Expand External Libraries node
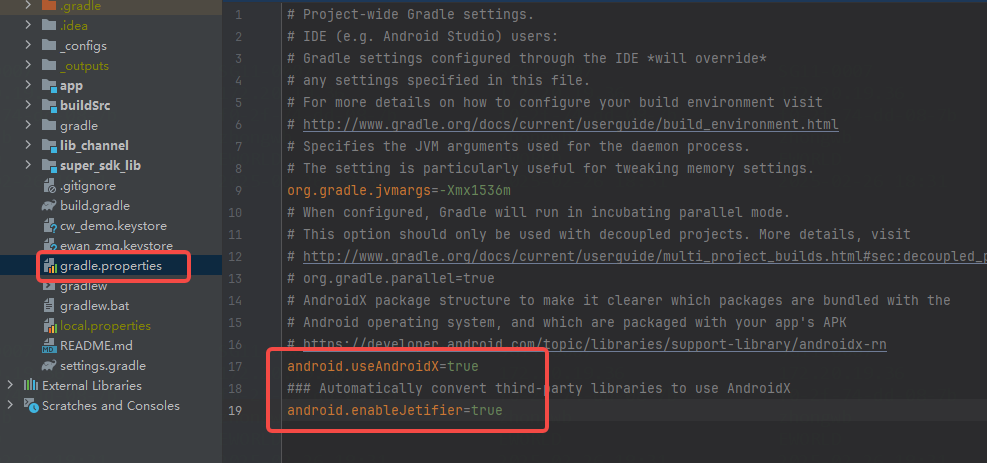The height and width of the screenshot is (463, 987). point(9,385)
